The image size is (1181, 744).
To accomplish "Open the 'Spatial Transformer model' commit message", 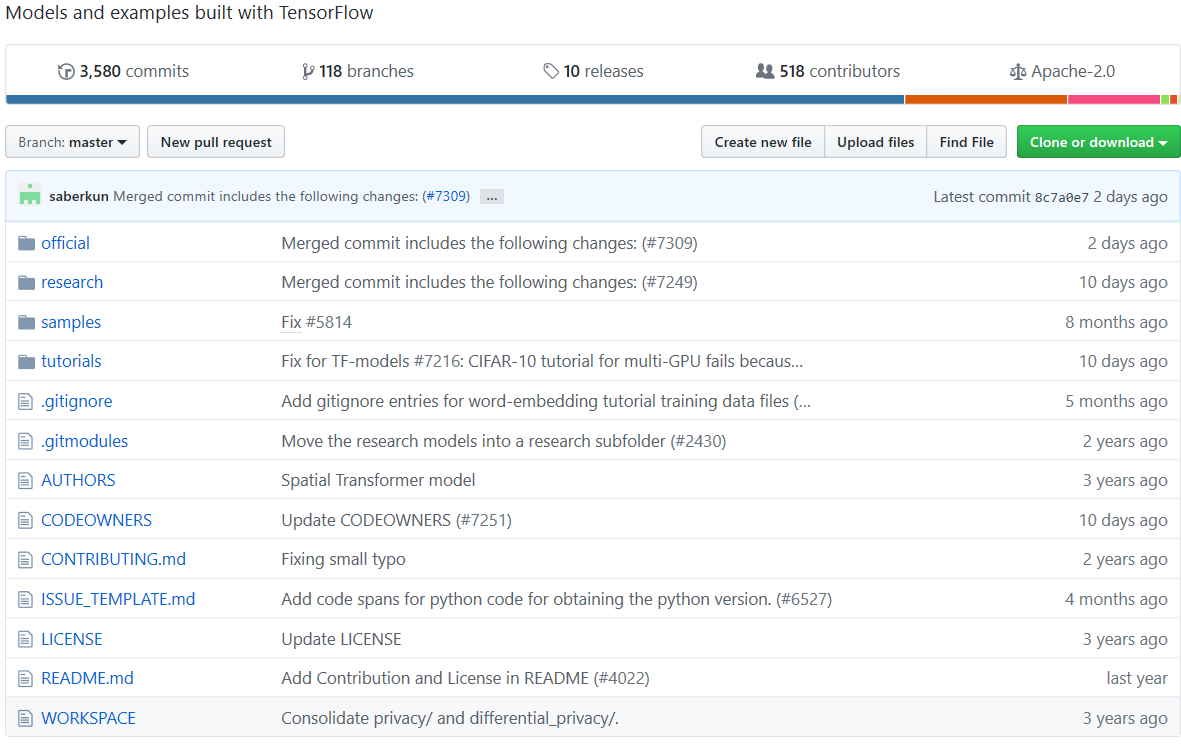I will click(378, 480).
